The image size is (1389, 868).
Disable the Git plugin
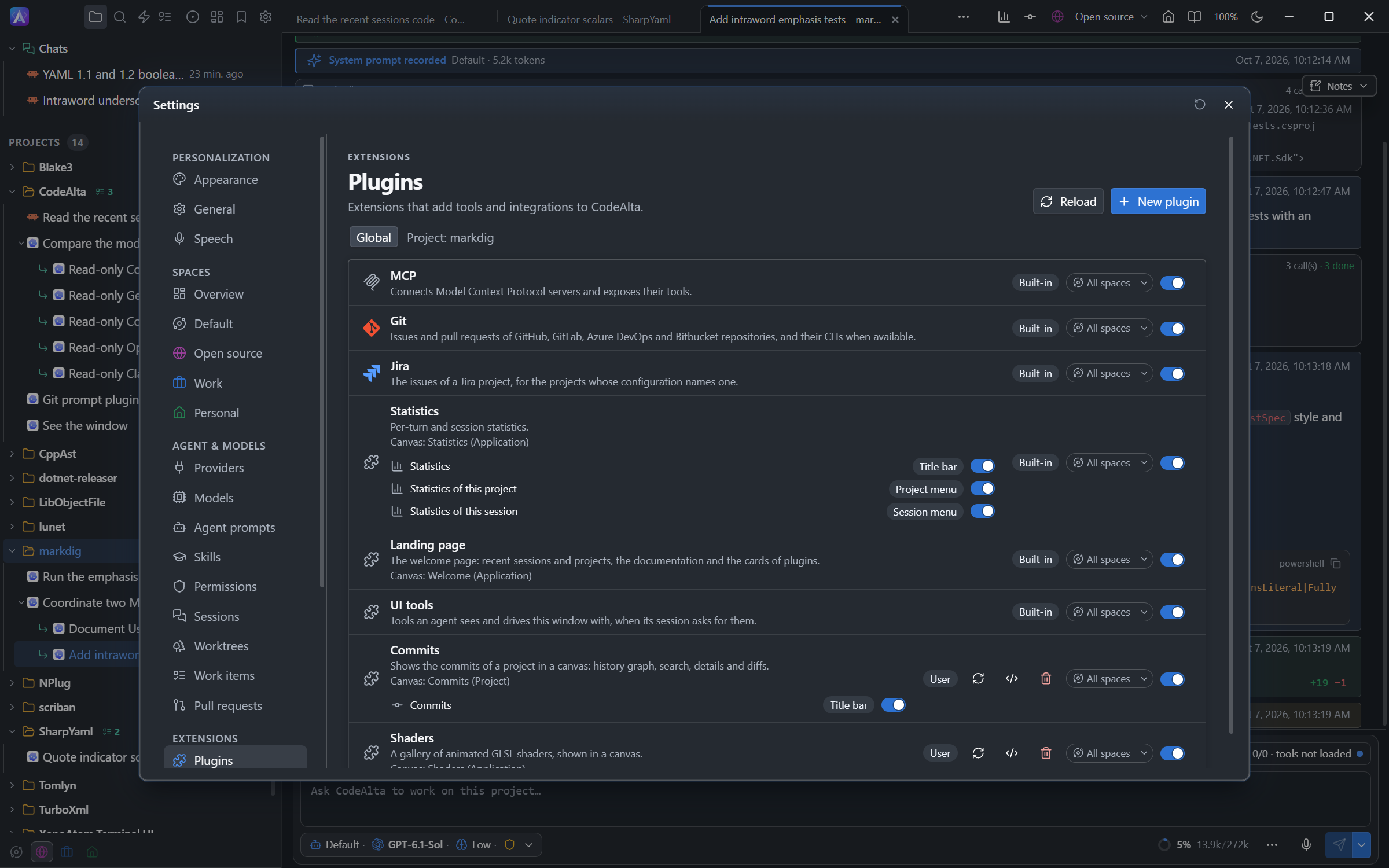tap(1173, 329)
